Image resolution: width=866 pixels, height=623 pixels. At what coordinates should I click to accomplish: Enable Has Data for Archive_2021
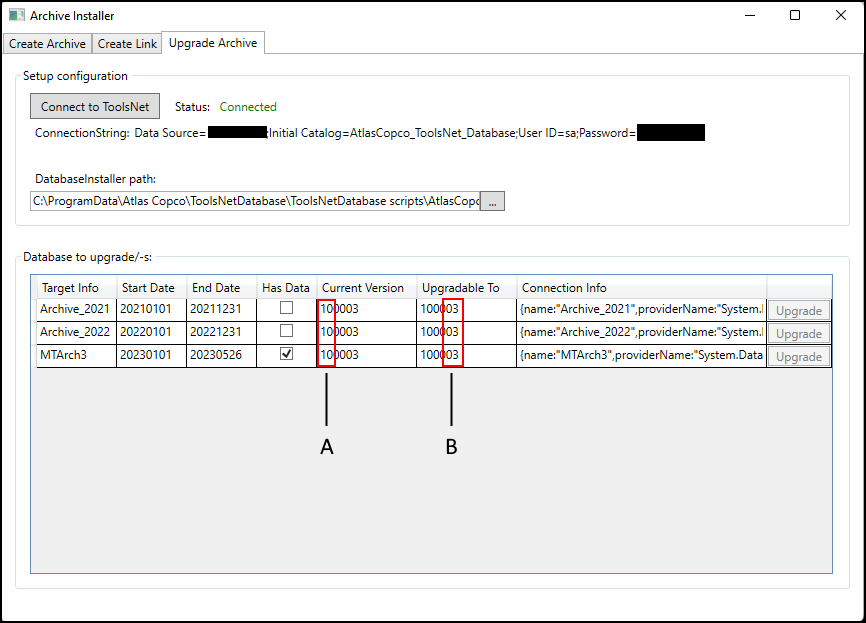pyautogui.click(x=285, y=309)
